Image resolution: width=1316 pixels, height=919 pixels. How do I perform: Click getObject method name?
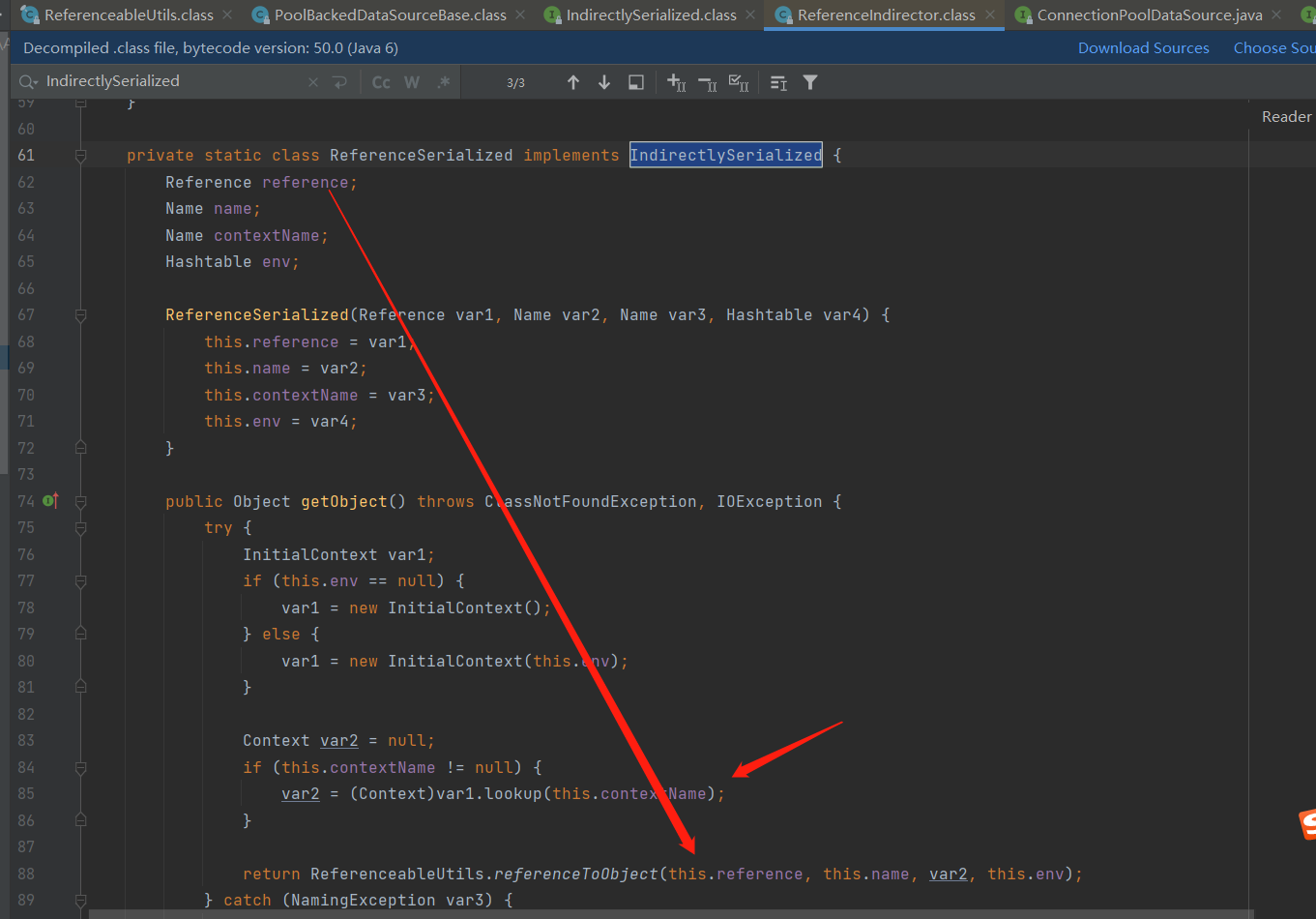pos(344,501)
